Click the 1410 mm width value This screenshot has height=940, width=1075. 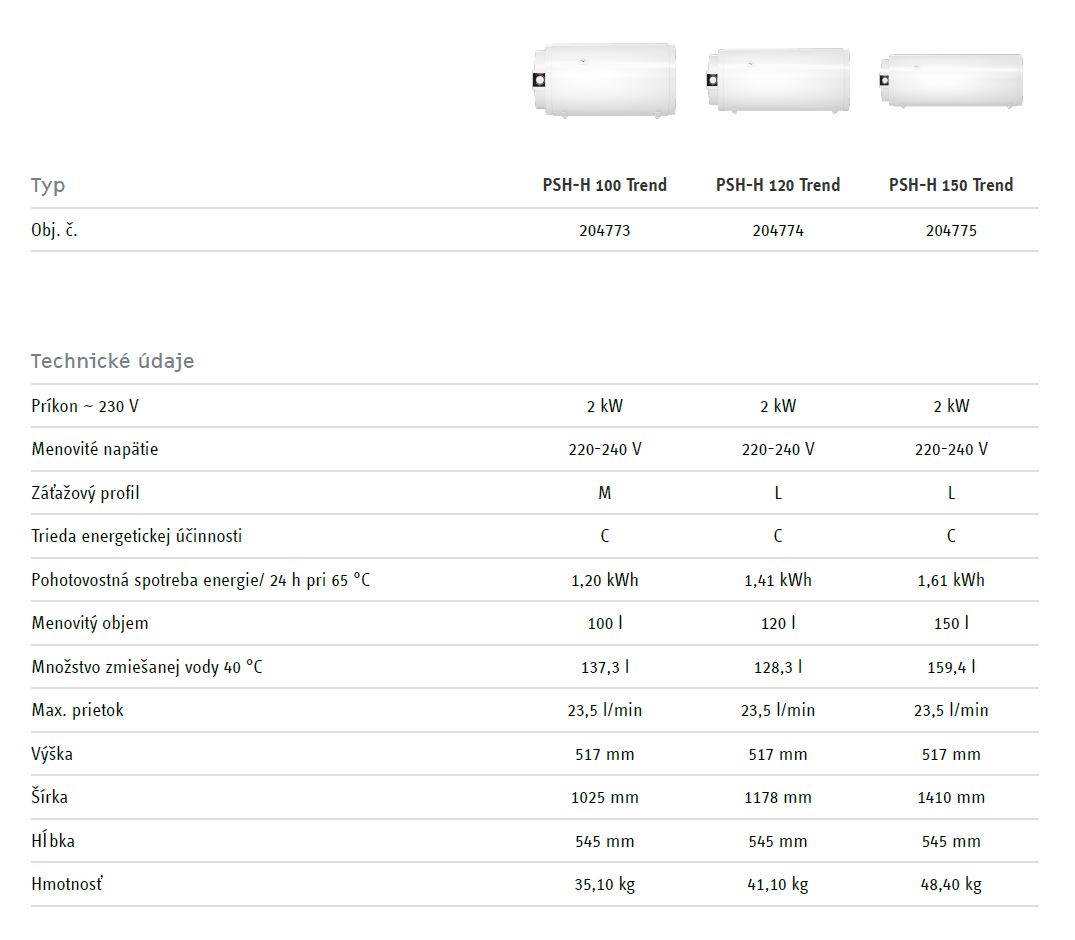click(950, 798)
